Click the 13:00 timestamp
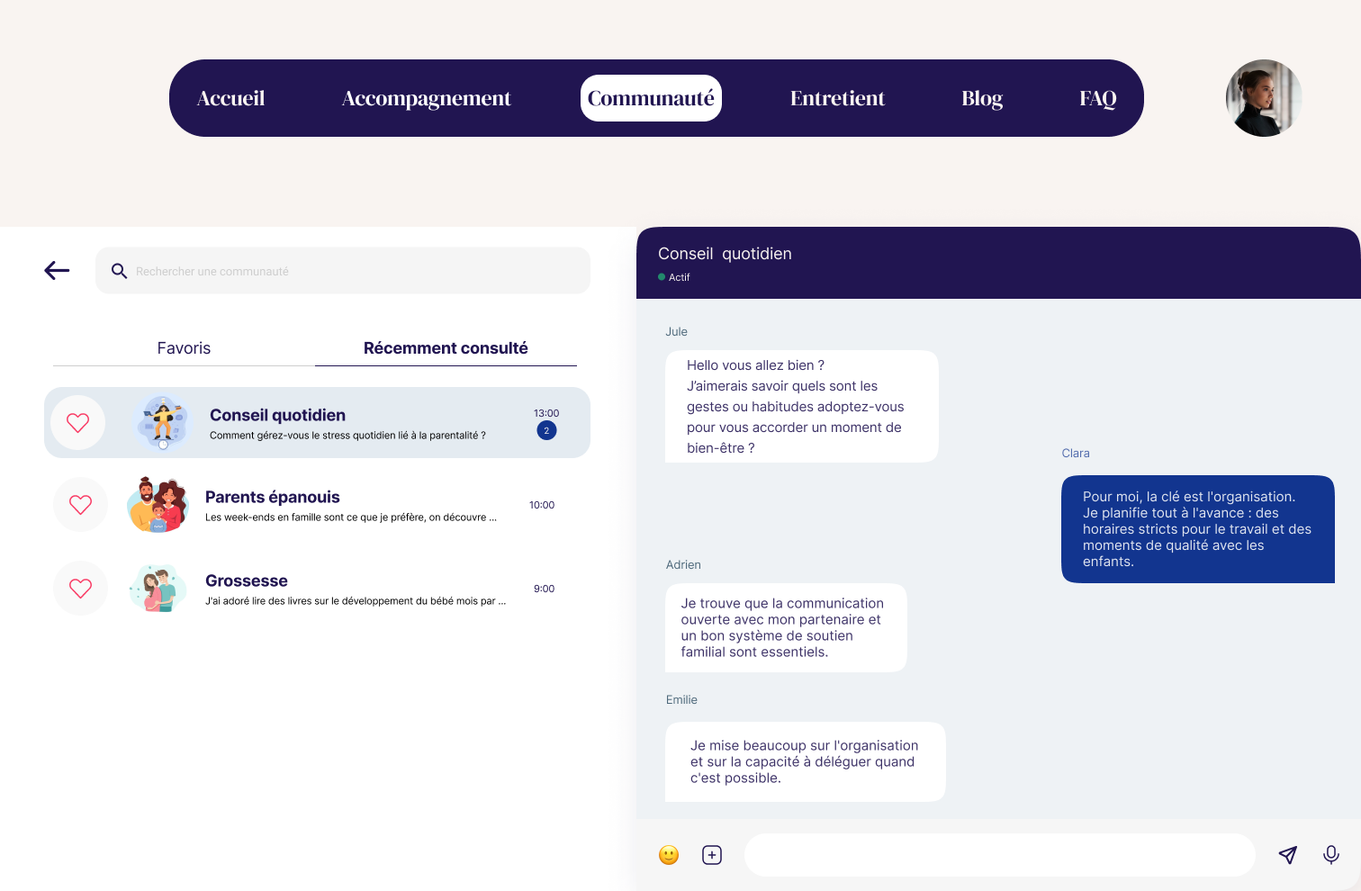The image size is (1361, 891). 547,413
